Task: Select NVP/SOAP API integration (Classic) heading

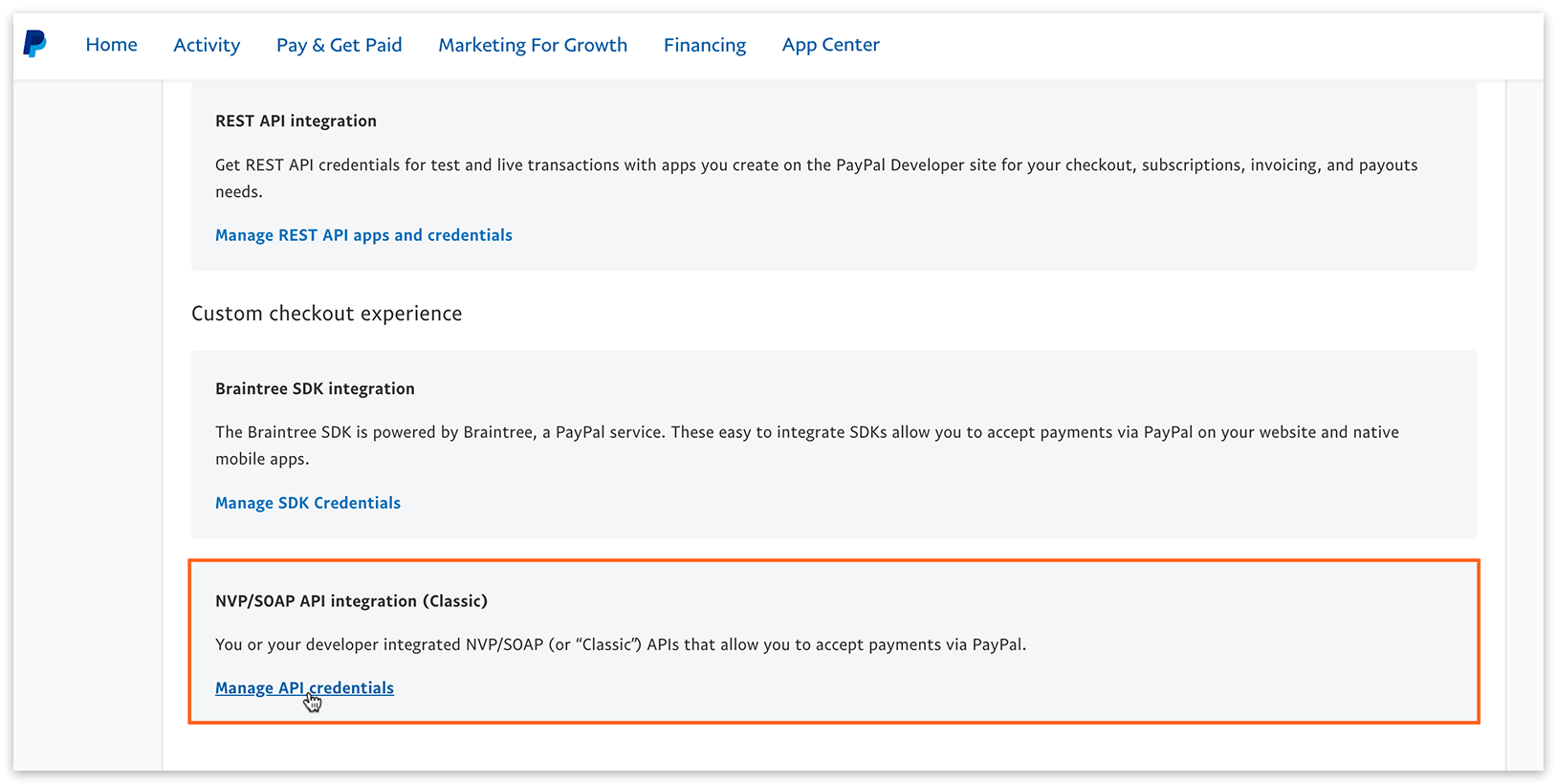Action: (x=351, y=601)
